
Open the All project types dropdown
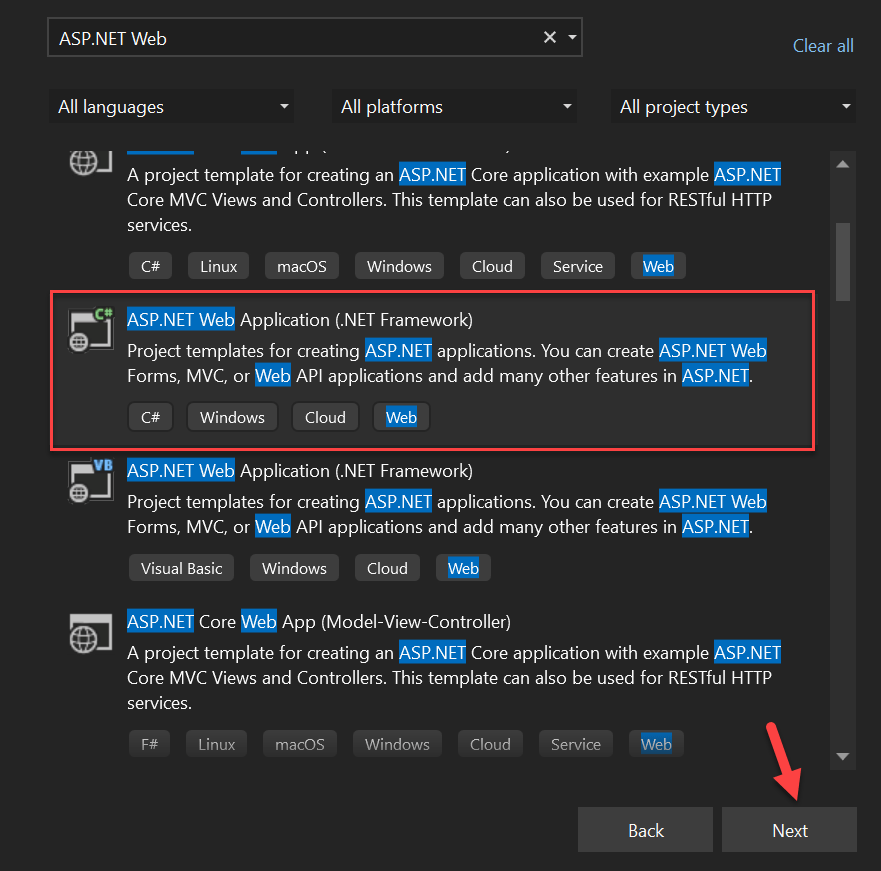pos(733,106)
